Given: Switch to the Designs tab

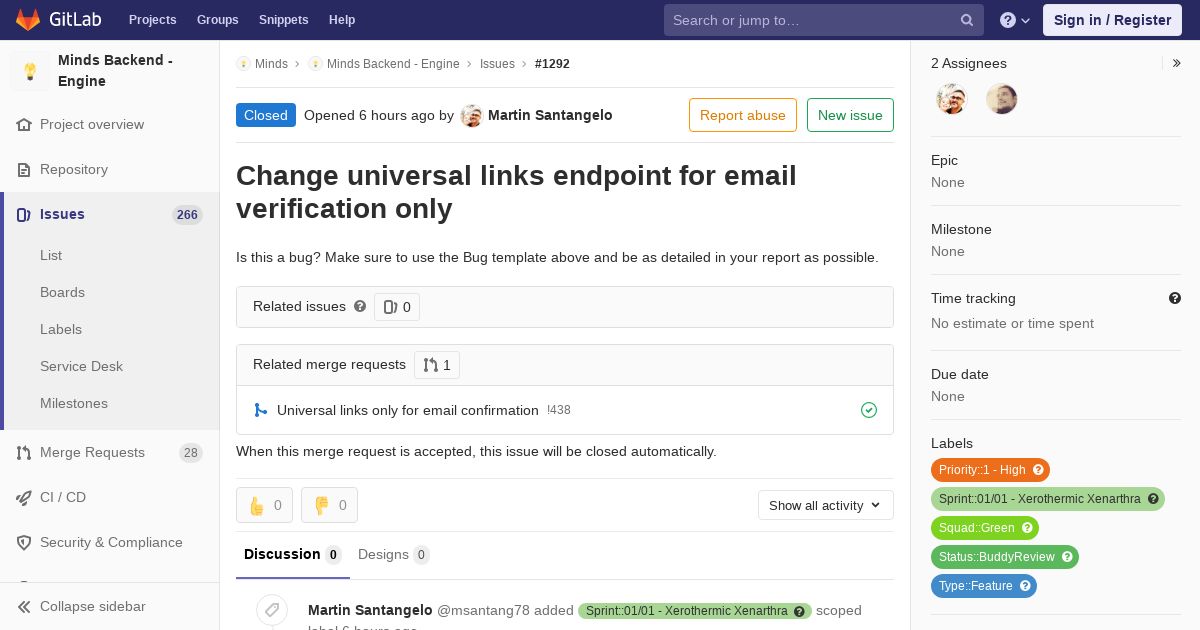Looking at the screenshot, I should [x=394, y=554].
